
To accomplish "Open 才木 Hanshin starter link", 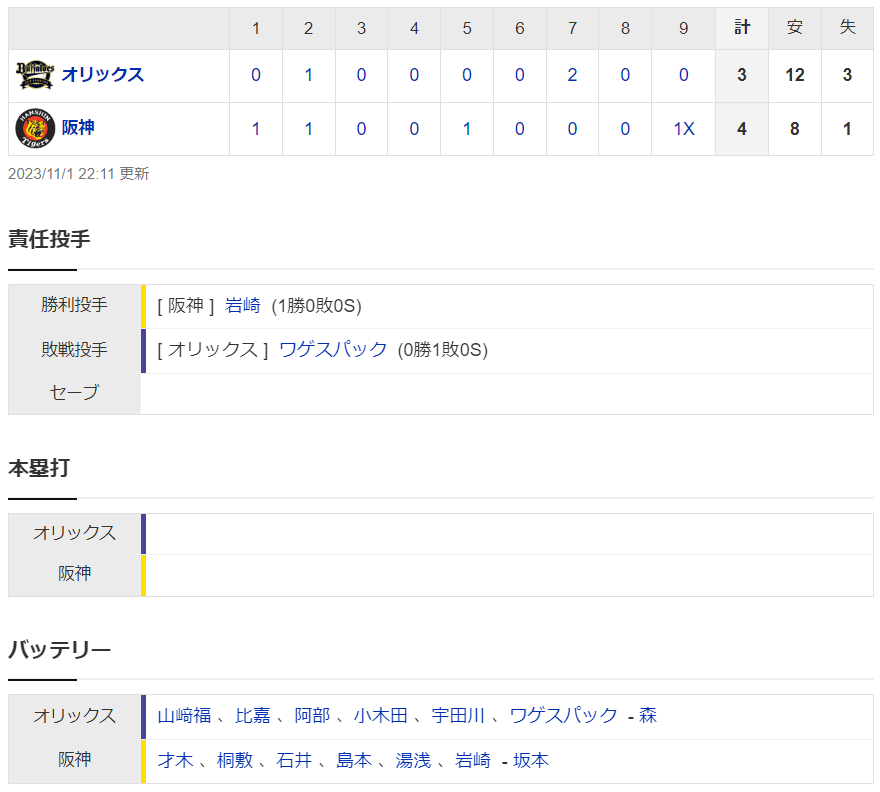I will pos(175,761).
